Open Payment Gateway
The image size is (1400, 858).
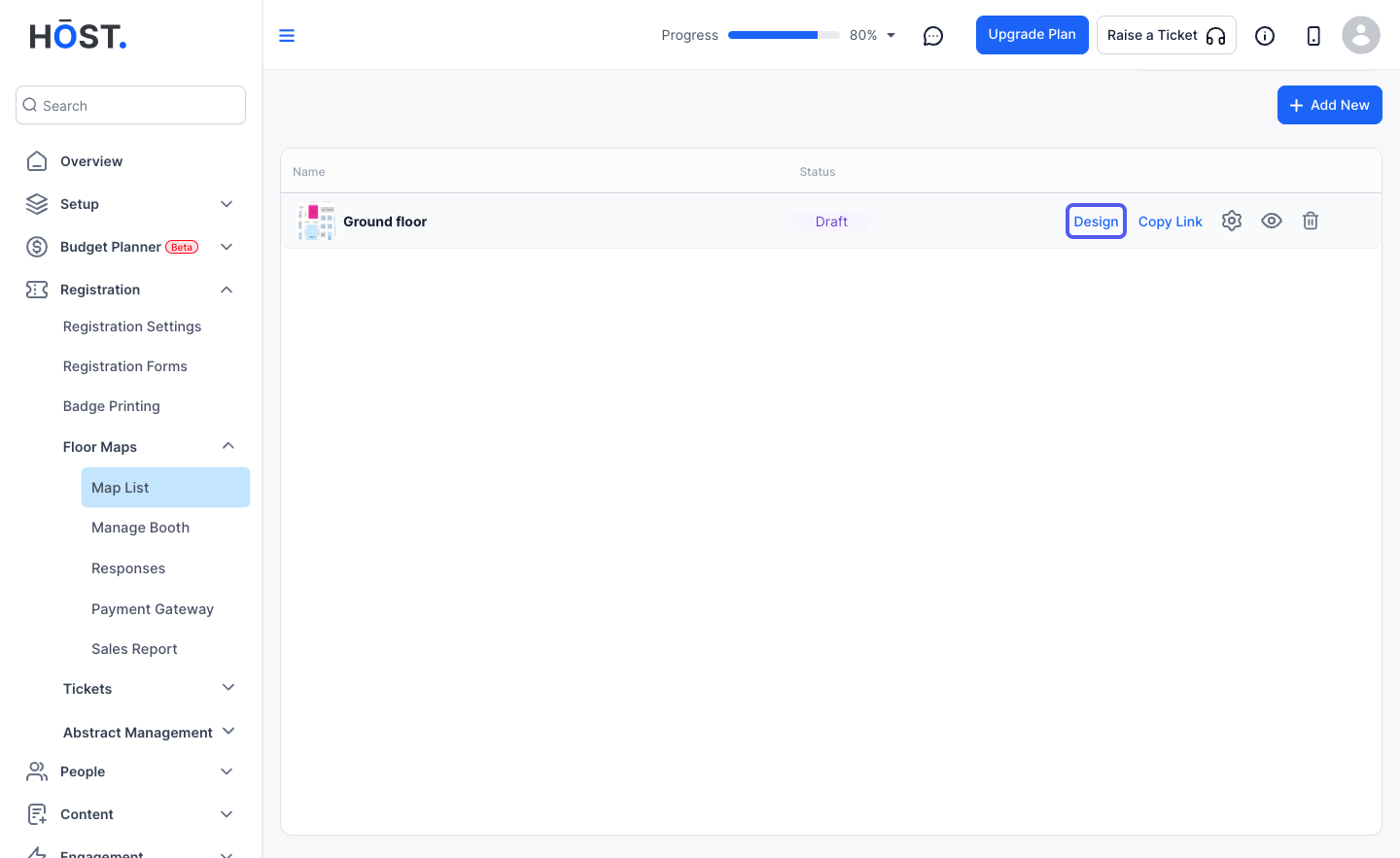(x=153, y=609)
